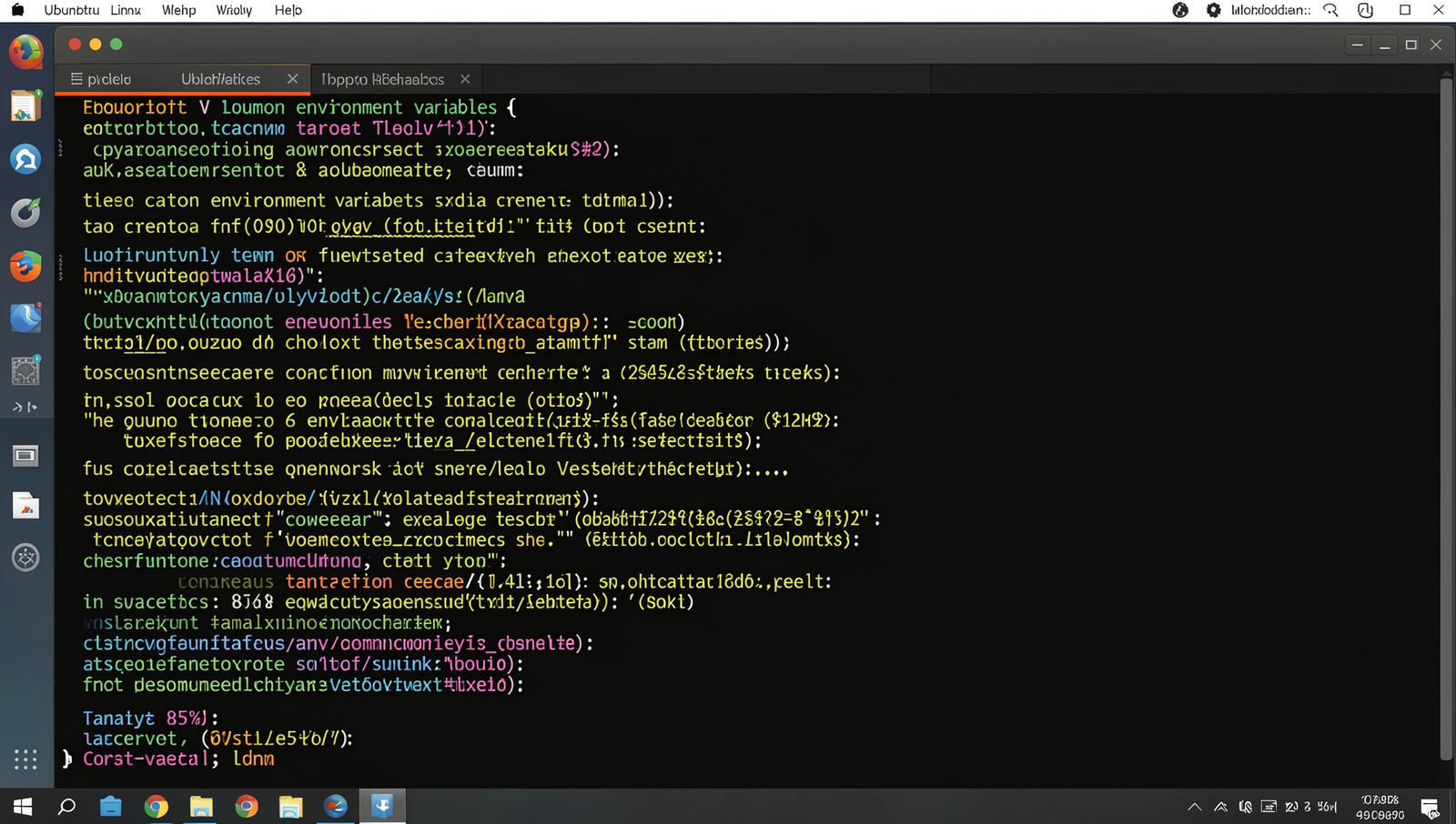Click the taskbar search magnifier icon

66,807
